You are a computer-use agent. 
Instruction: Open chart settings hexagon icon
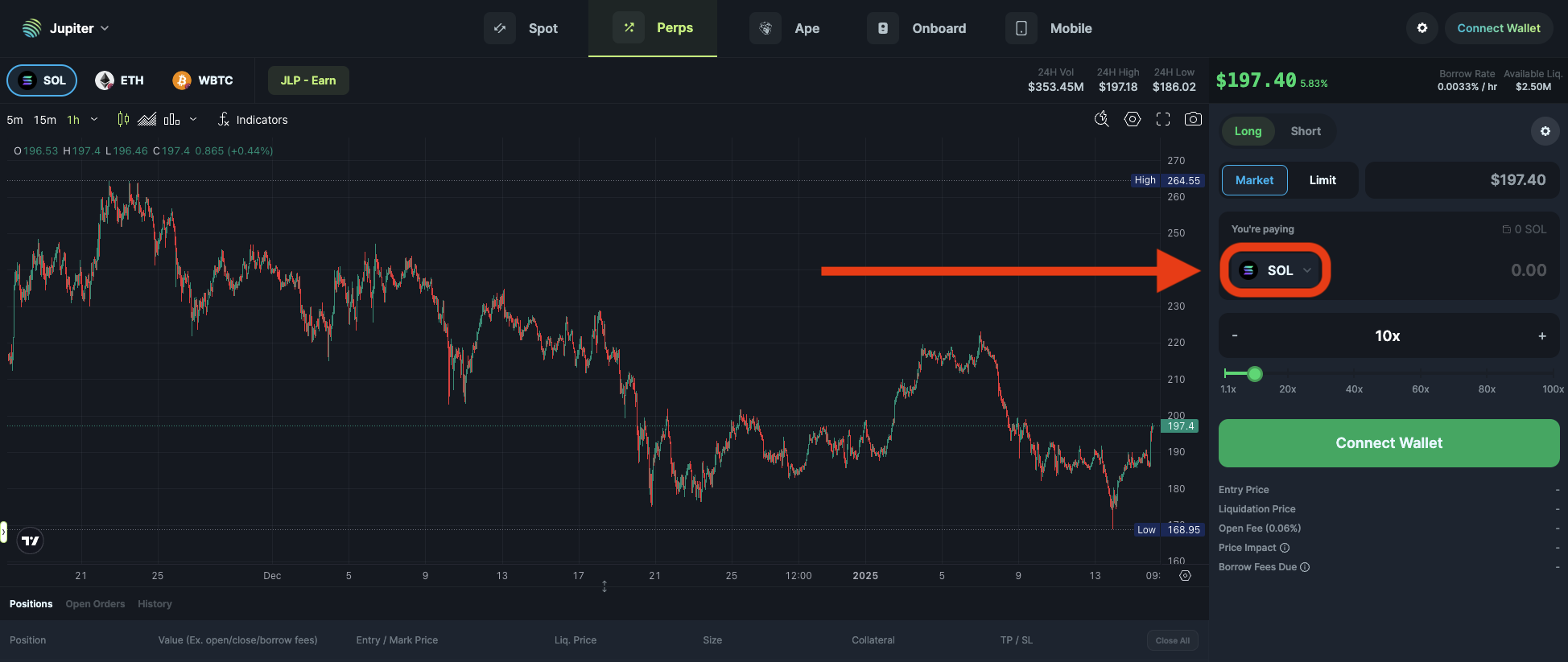tap(1133, 119)
